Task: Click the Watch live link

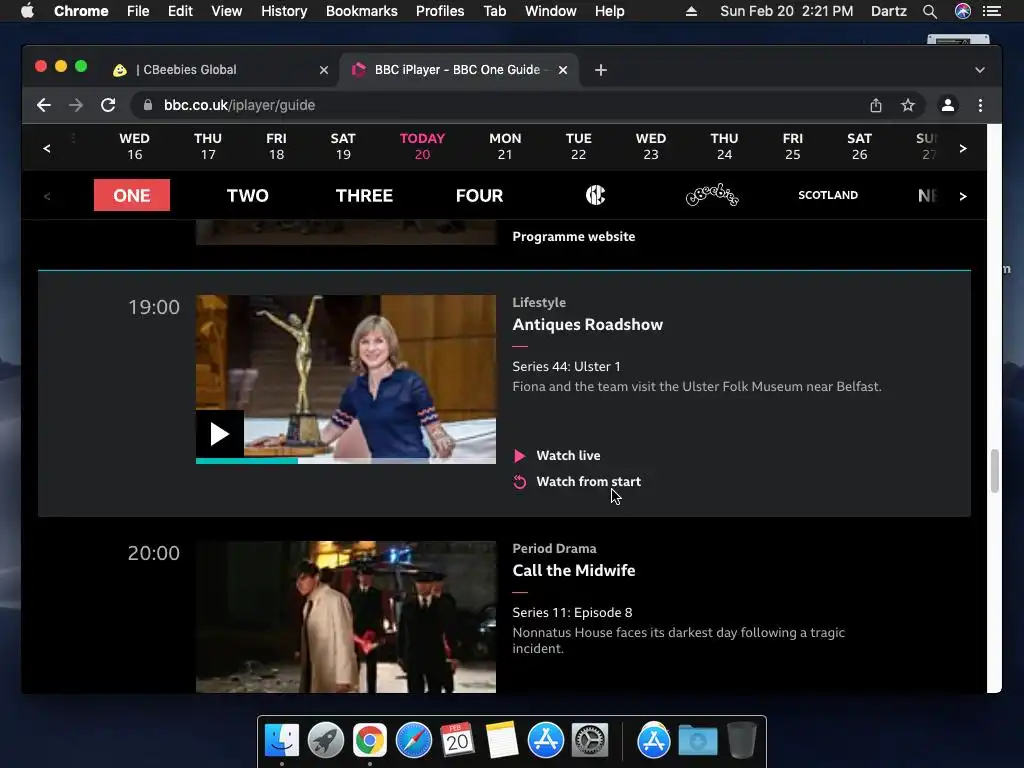Action: 568,456
